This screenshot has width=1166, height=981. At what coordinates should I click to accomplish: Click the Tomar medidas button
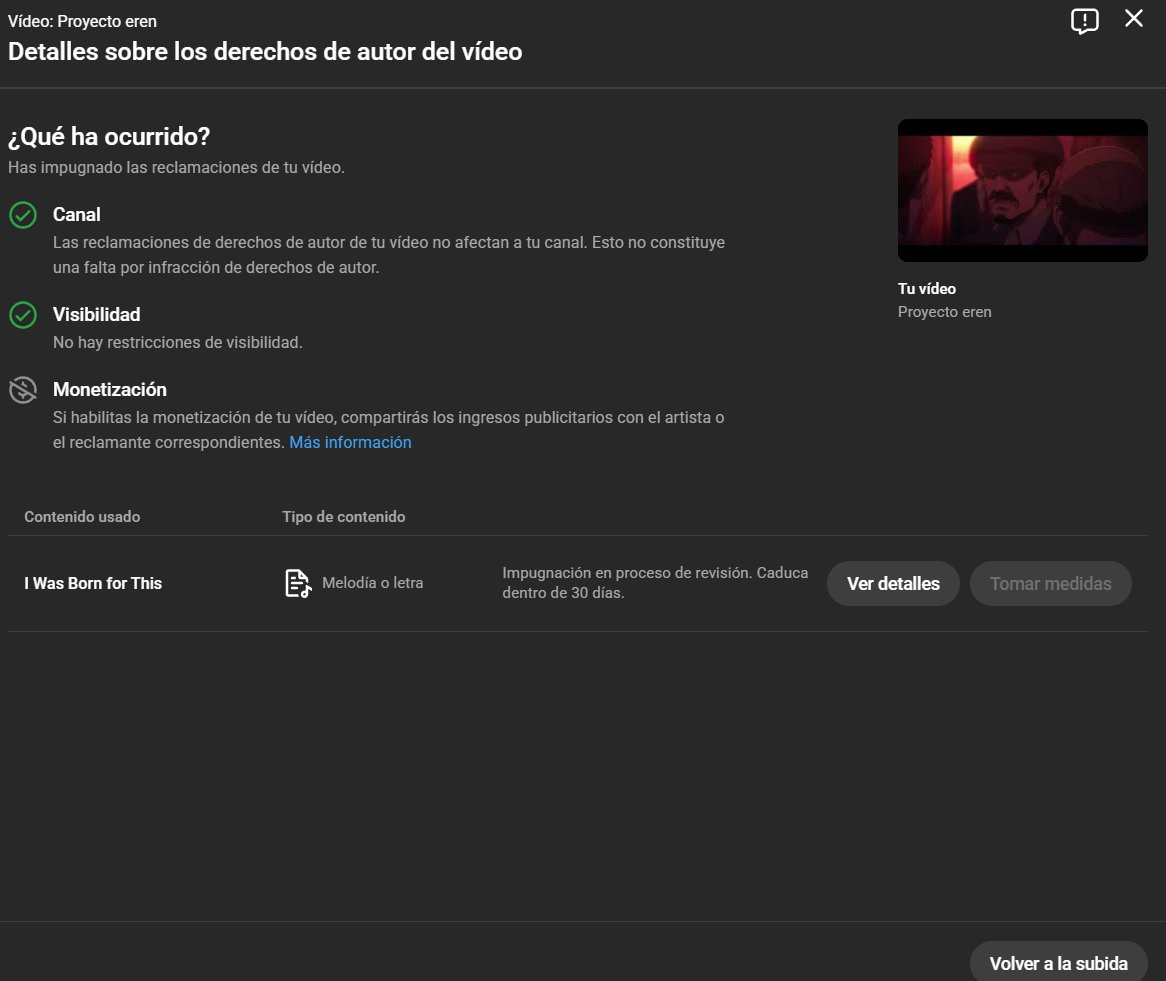point(1050,584)
